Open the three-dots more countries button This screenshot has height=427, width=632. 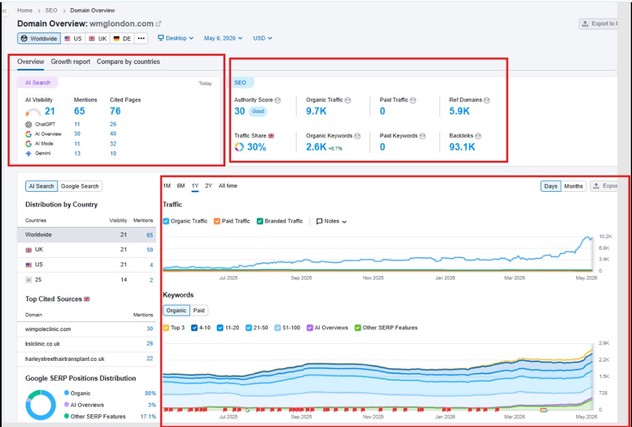pyautogui.click(x=141, y=38)
